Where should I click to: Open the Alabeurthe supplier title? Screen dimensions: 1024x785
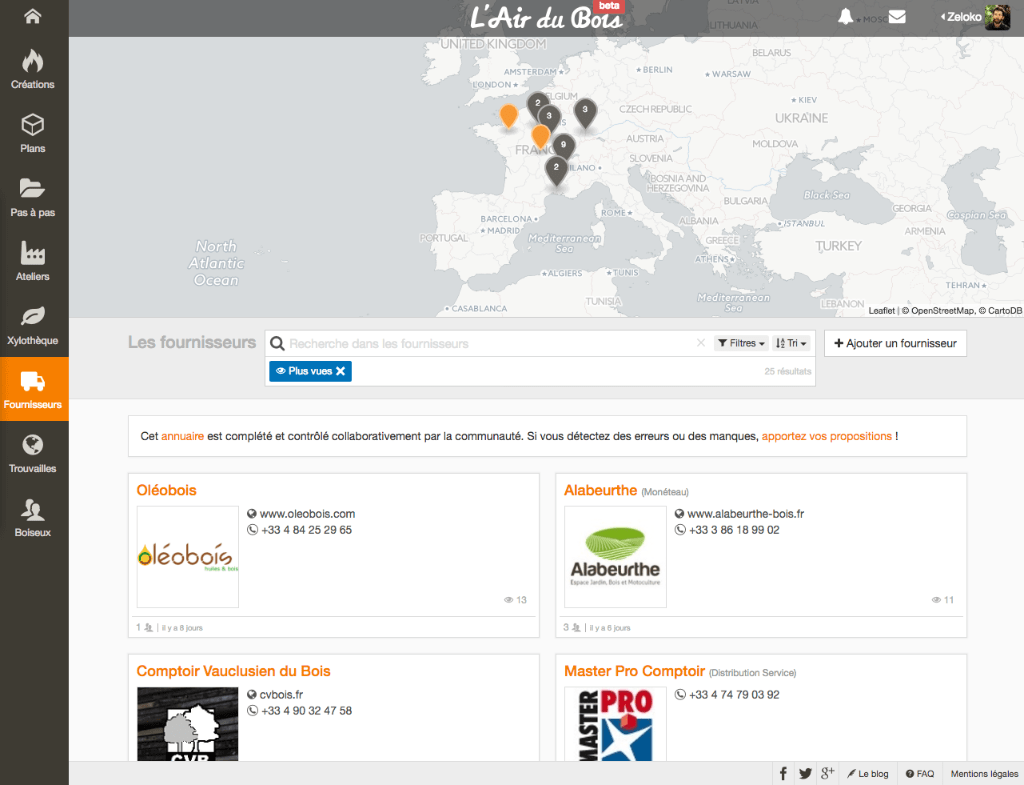pos(600,490)
